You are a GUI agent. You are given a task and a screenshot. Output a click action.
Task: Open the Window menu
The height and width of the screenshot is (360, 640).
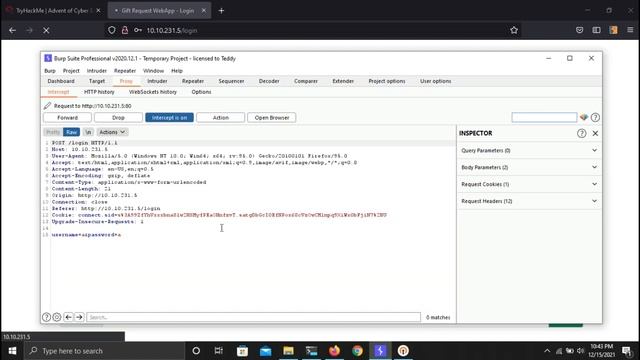153,71
